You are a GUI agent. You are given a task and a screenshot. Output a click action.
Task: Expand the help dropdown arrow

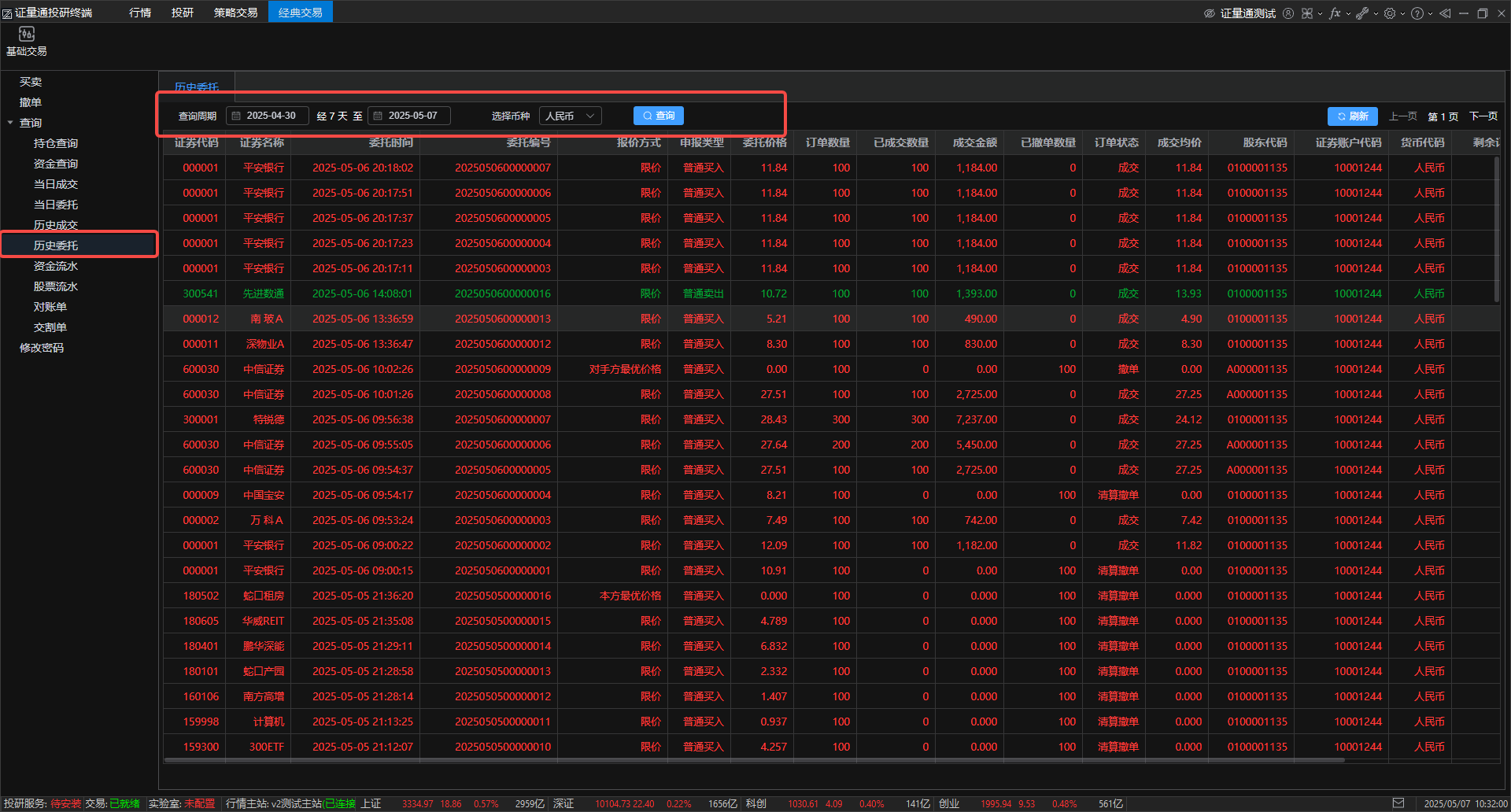1430,13
